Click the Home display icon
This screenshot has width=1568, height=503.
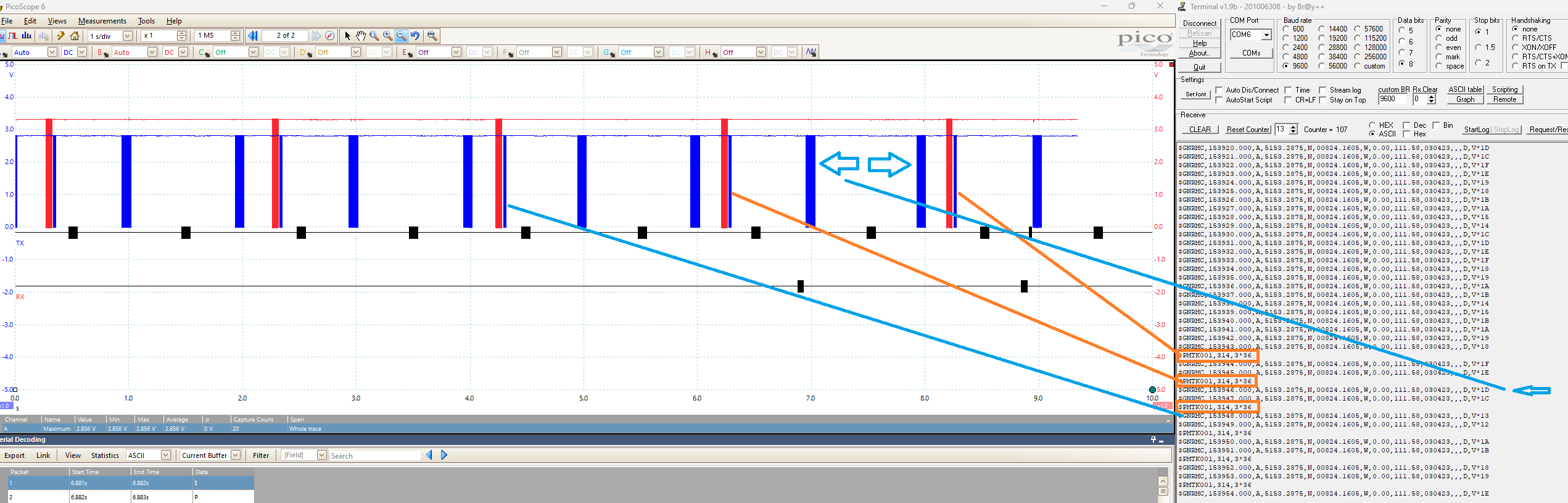75,36
